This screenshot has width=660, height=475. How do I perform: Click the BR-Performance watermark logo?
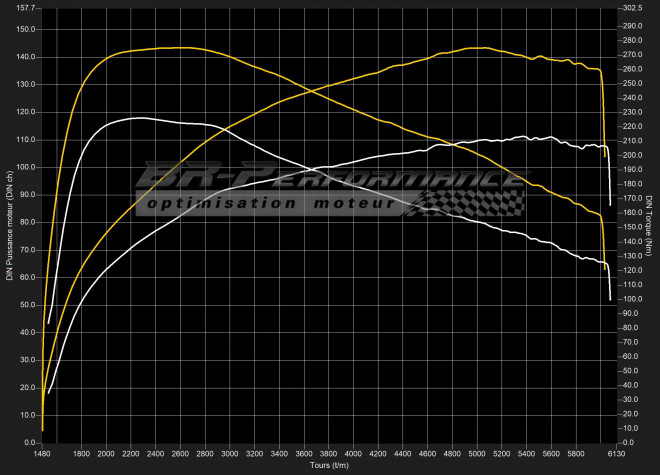click(x=330, y=180)
